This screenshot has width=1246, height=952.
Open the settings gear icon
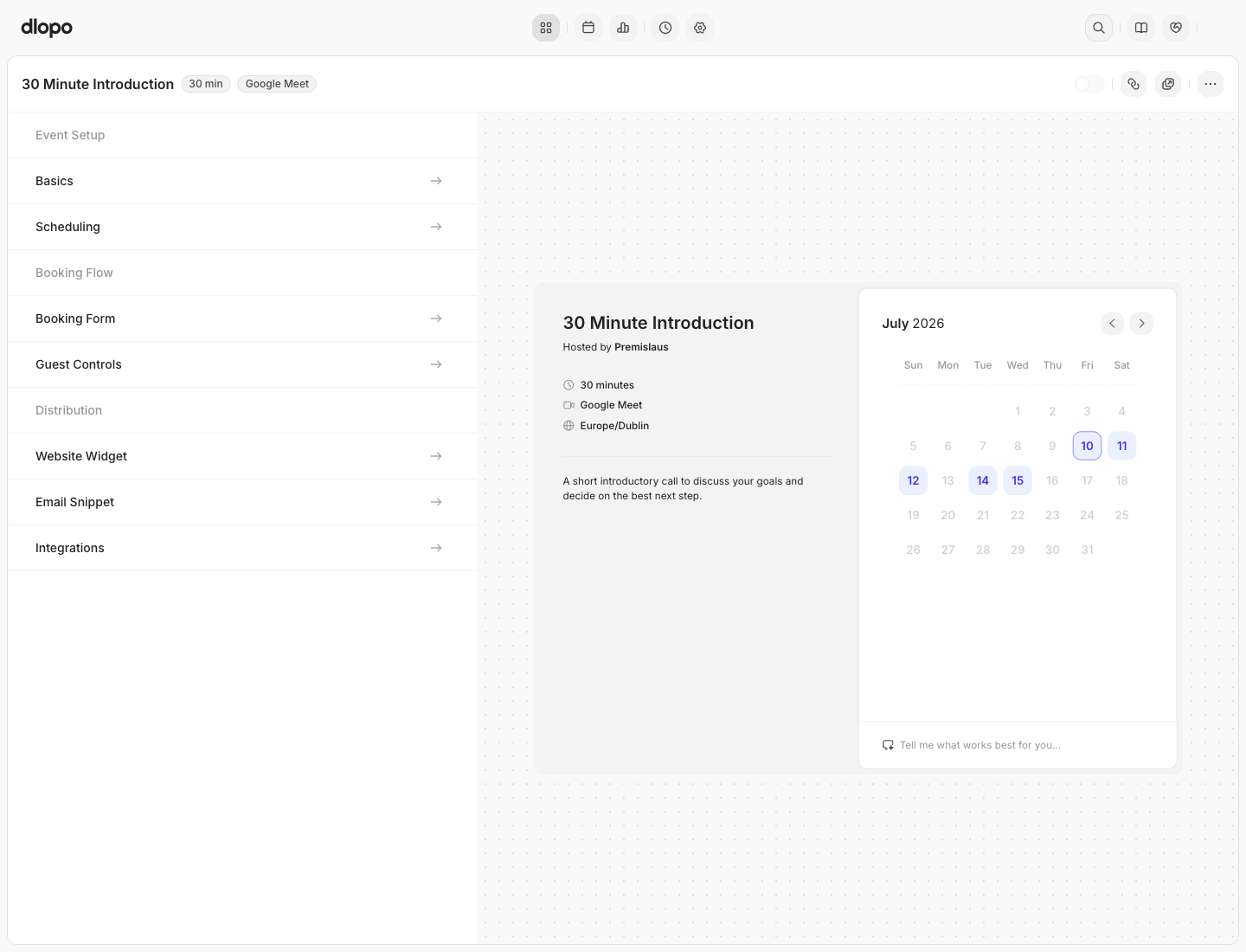(x=700, y=28)
